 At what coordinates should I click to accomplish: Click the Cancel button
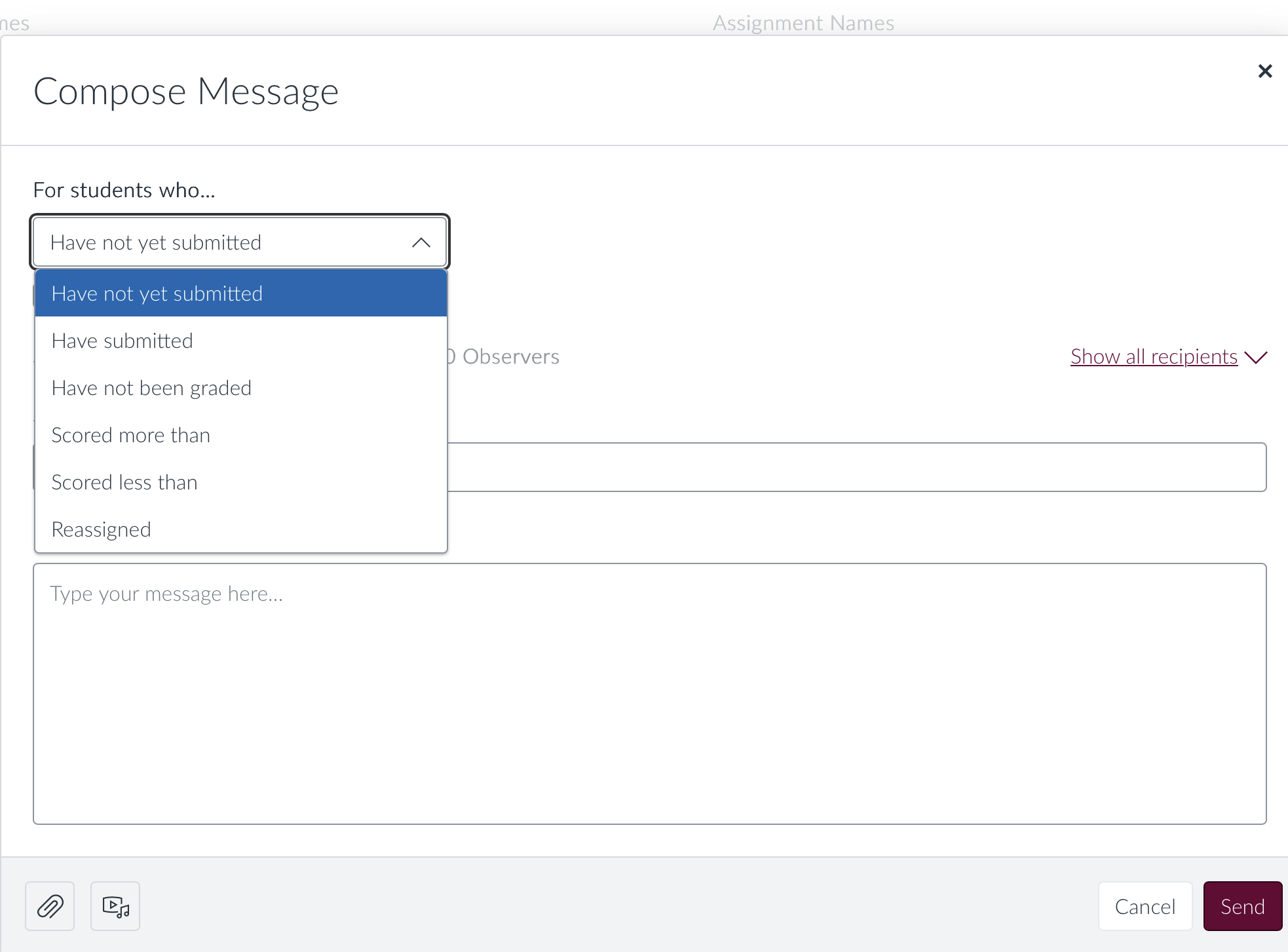click(1145, 906)
